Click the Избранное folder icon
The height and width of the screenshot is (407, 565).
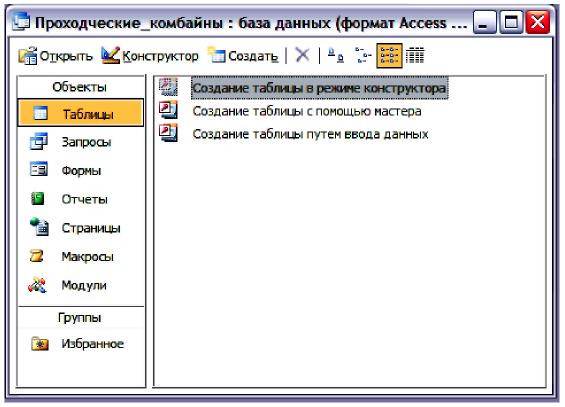(x=40, y=344)
